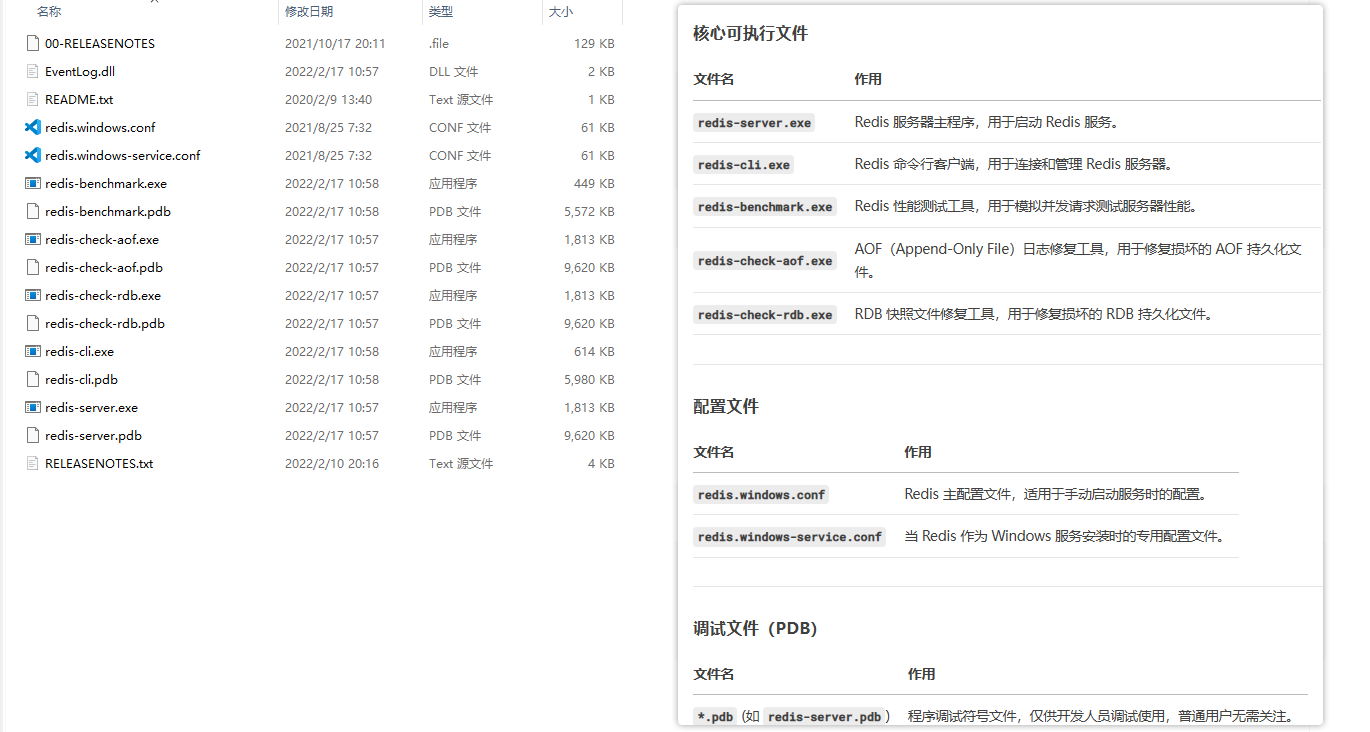This screenshot has width=1370, height=732.
Task: Click the date 2021/10/17 20:11
Action: tap(335, 43)
